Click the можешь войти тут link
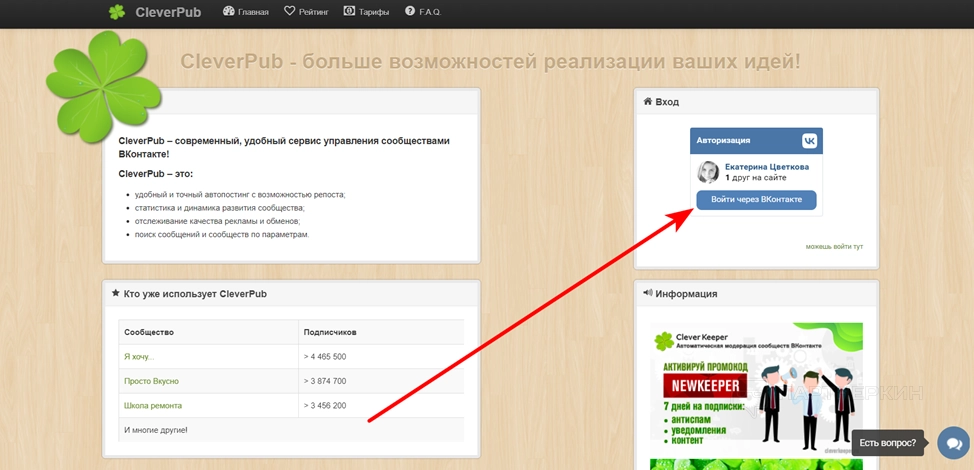974x470 pixels. [x=834, y=246]
